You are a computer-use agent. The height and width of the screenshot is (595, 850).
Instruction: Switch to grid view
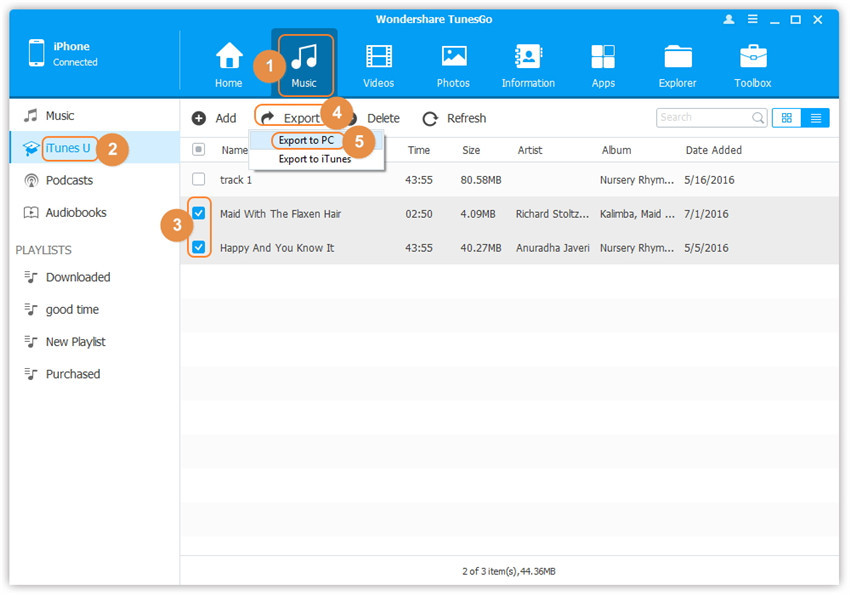[787, 118]
